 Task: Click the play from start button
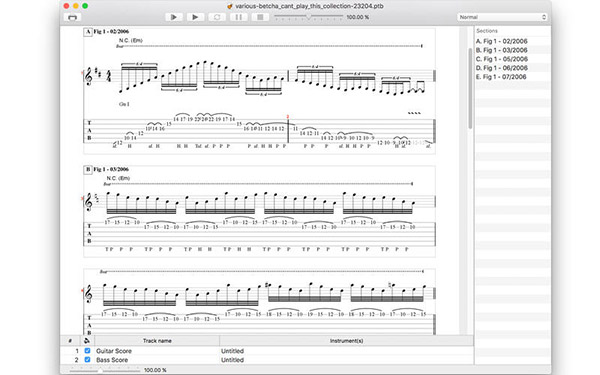click(173, 17)
